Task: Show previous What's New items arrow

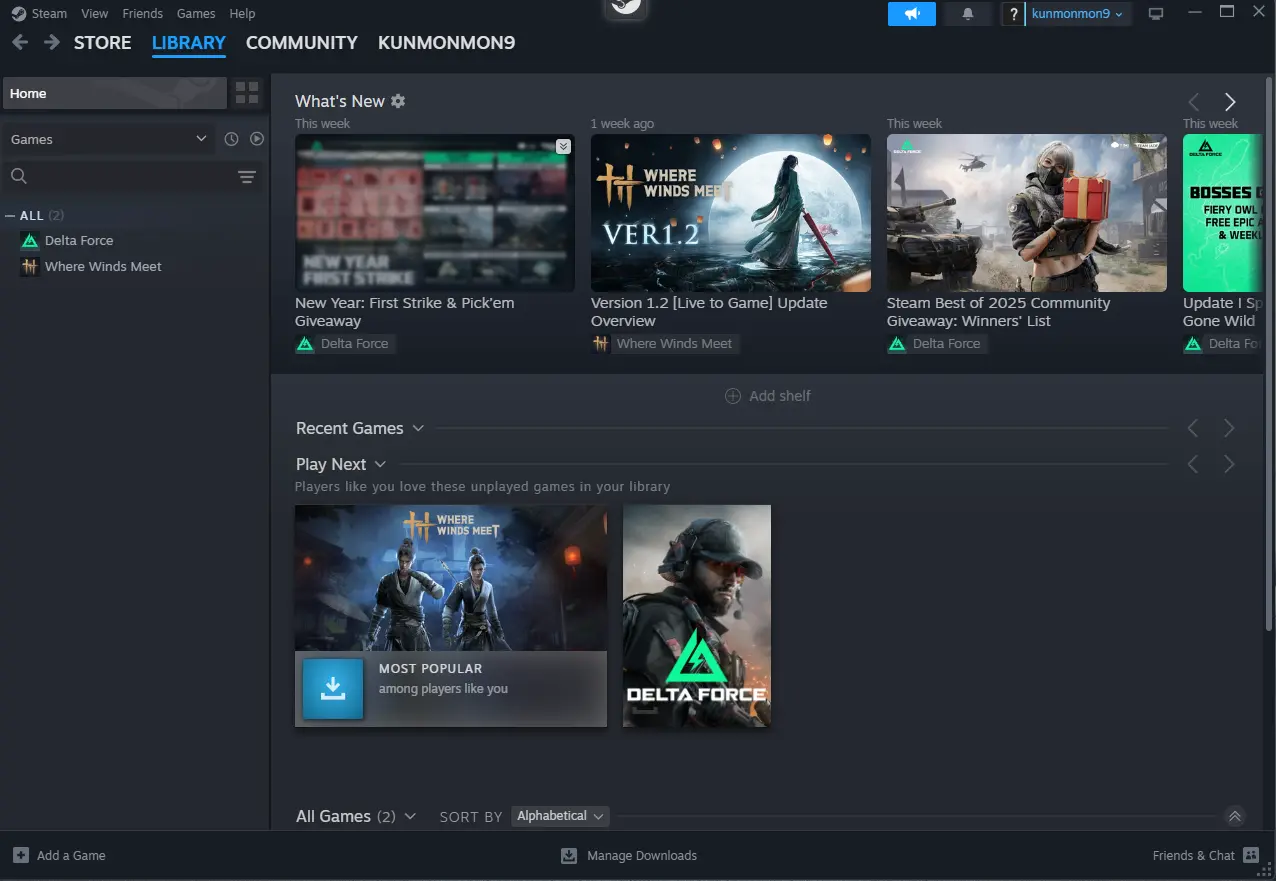Action: click(x=1193, y=102)
